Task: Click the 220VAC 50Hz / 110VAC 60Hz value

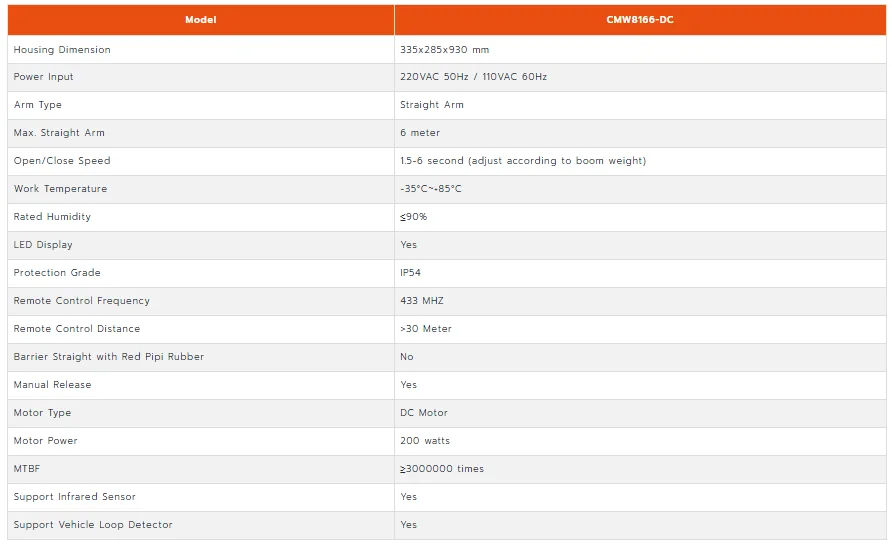Action: [x=473, y=77]
